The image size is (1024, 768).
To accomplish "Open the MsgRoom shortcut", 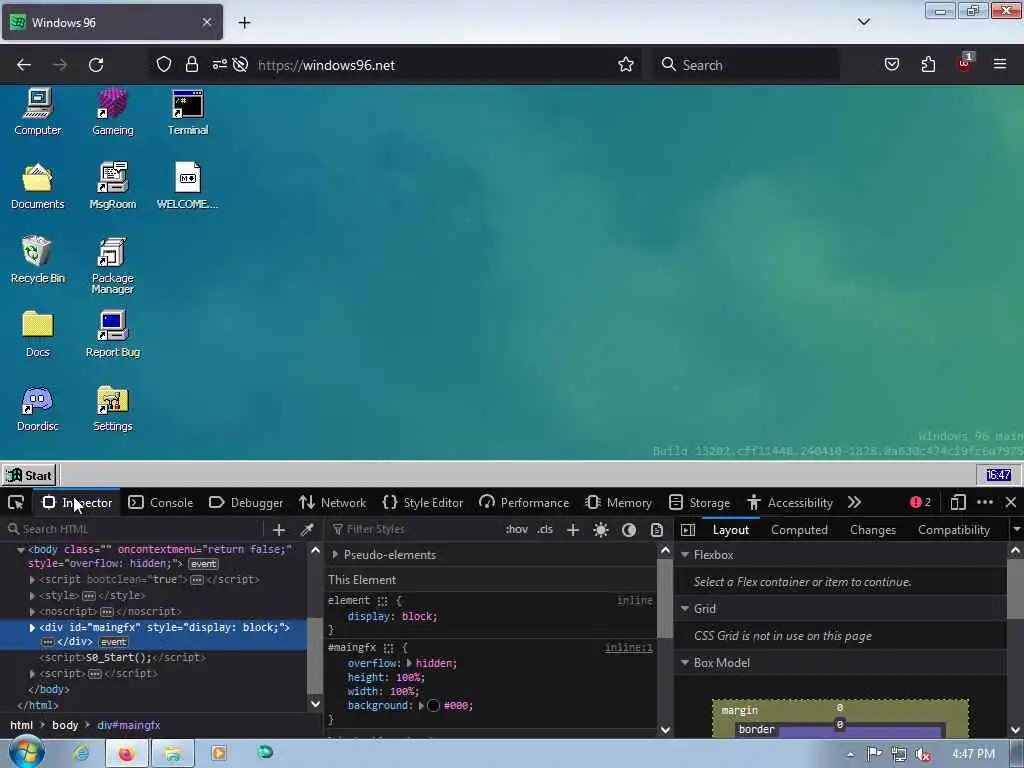I will tap(112, 185).
